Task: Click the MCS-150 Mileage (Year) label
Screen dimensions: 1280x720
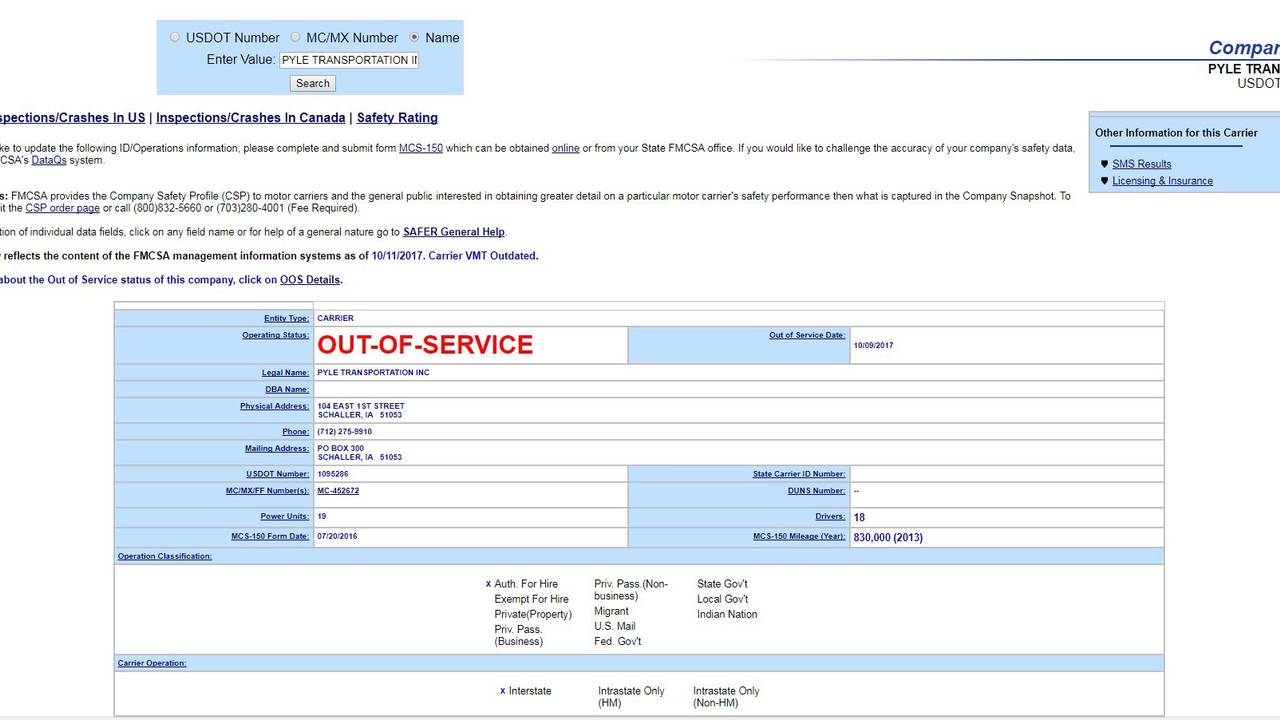Action: point(799,536)
